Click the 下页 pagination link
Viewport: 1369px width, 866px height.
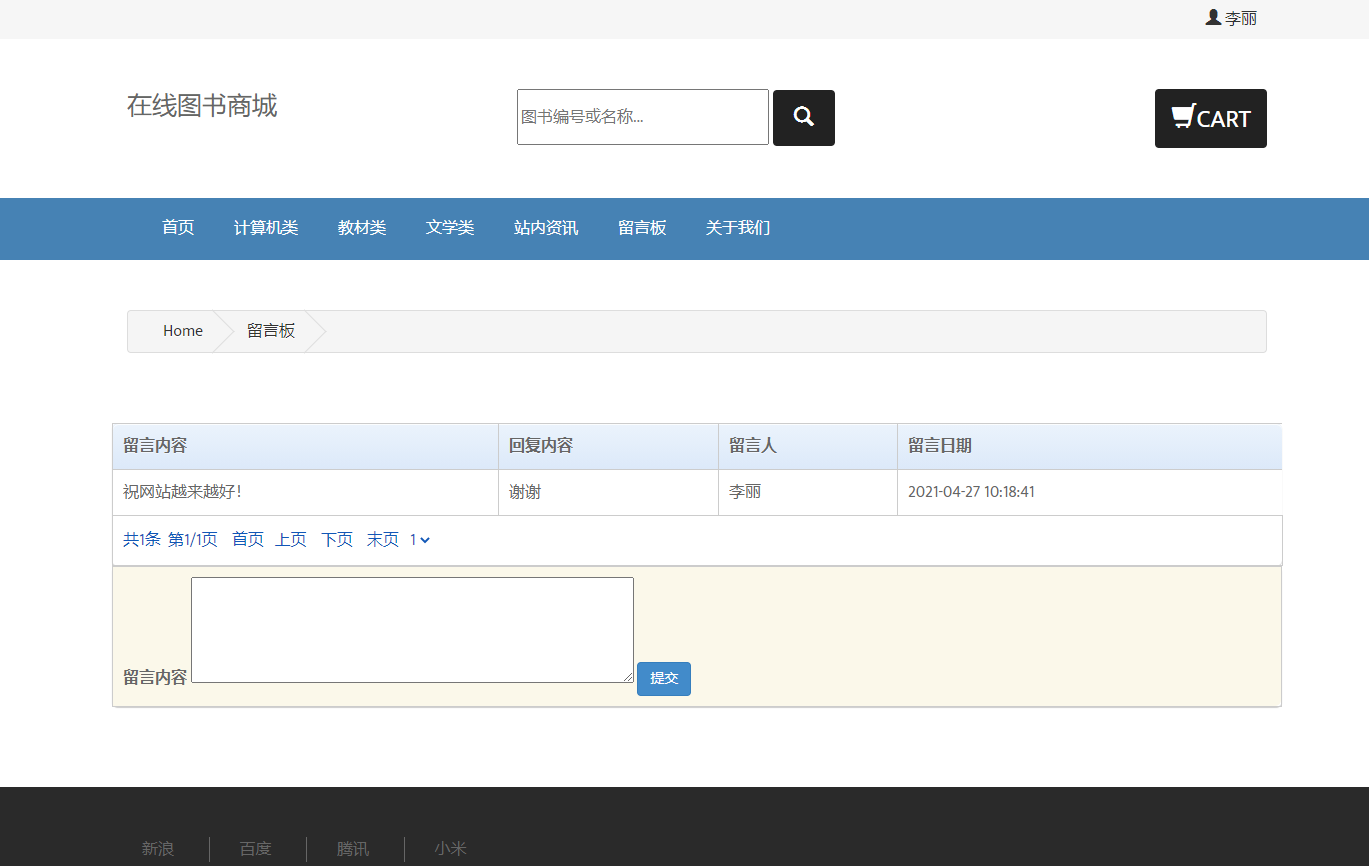coord(336,539)
